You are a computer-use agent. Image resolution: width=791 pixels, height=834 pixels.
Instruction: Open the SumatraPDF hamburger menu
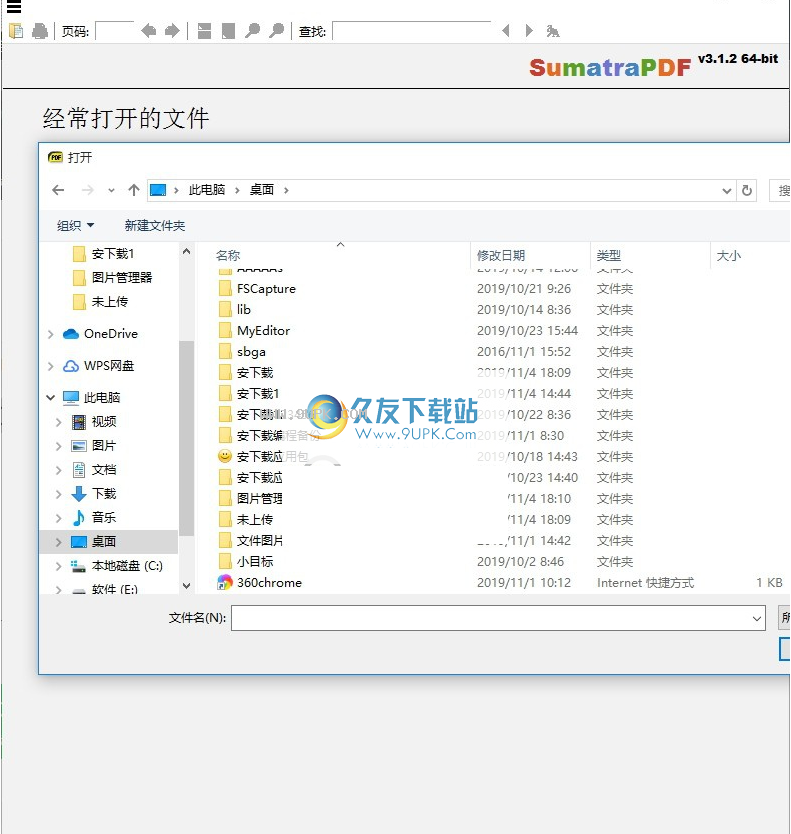click(14, 6)
